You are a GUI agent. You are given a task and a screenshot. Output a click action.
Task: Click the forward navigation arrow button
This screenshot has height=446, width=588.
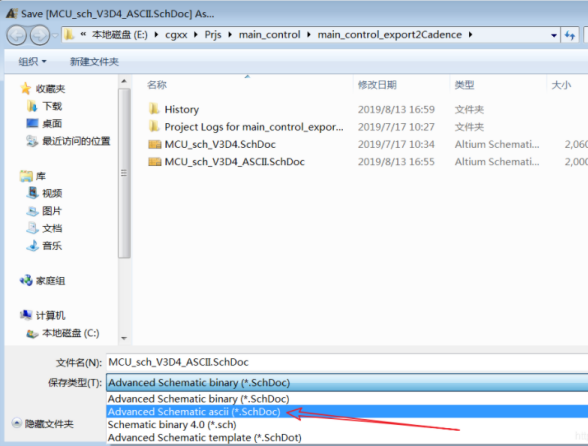[40, 36]
